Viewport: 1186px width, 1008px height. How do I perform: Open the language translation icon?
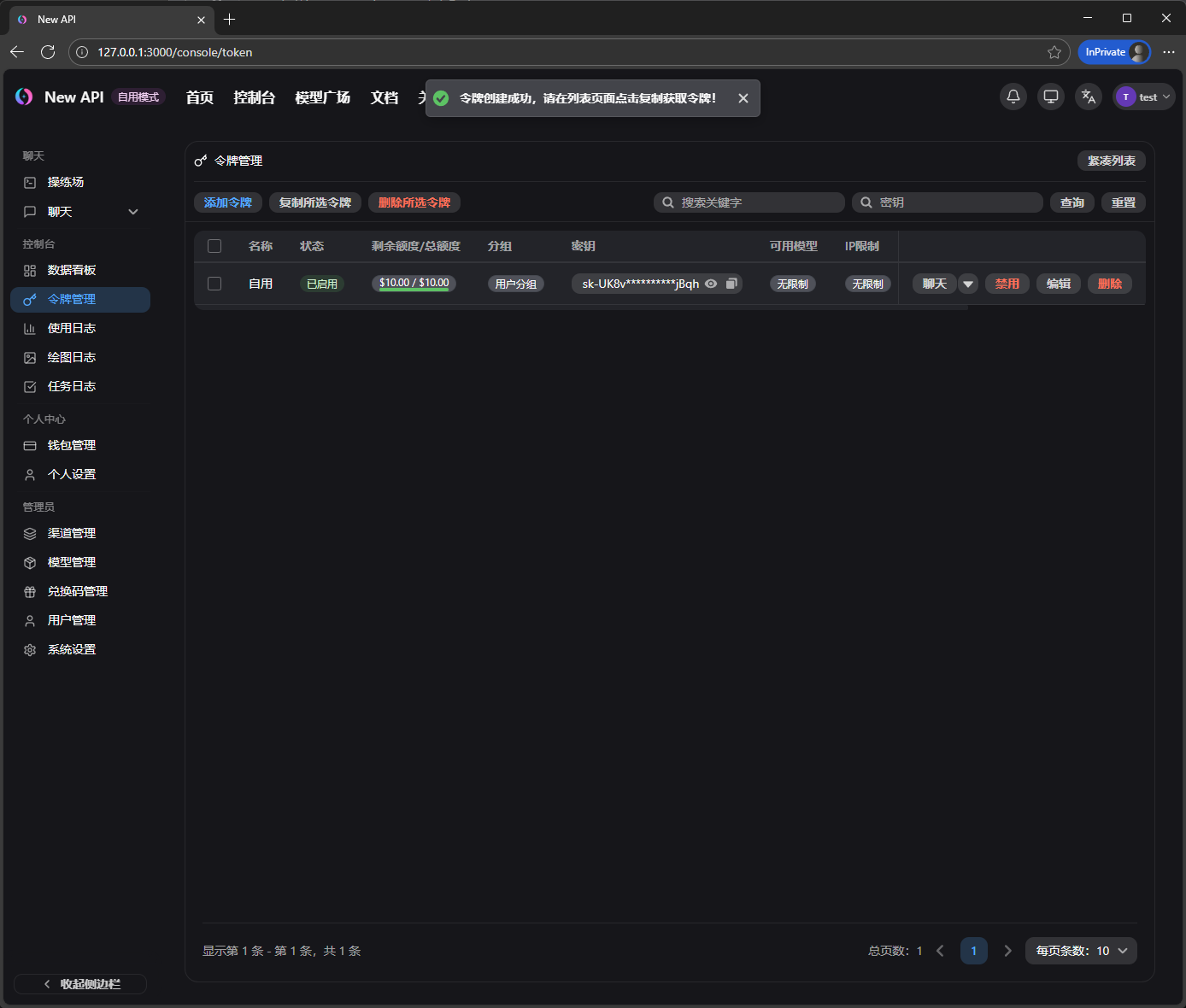1089,97
